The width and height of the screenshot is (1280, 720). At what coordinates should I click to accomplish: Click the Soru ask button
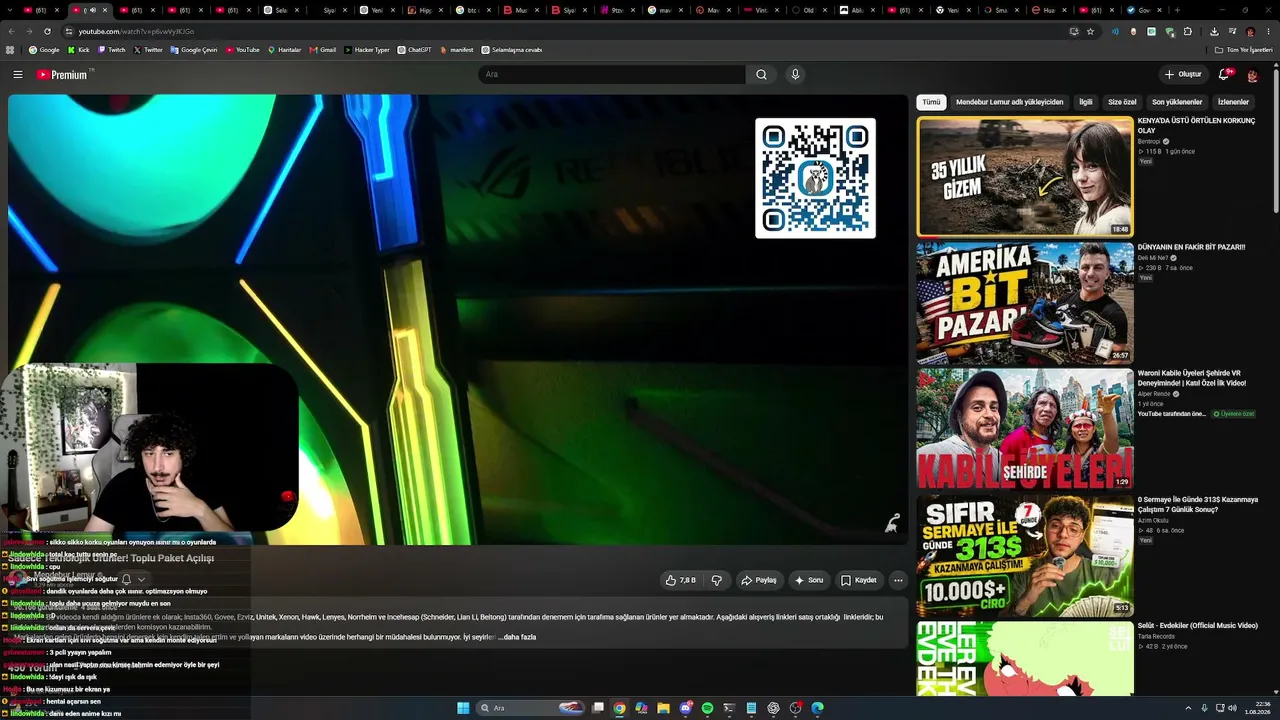click(809, 580)
